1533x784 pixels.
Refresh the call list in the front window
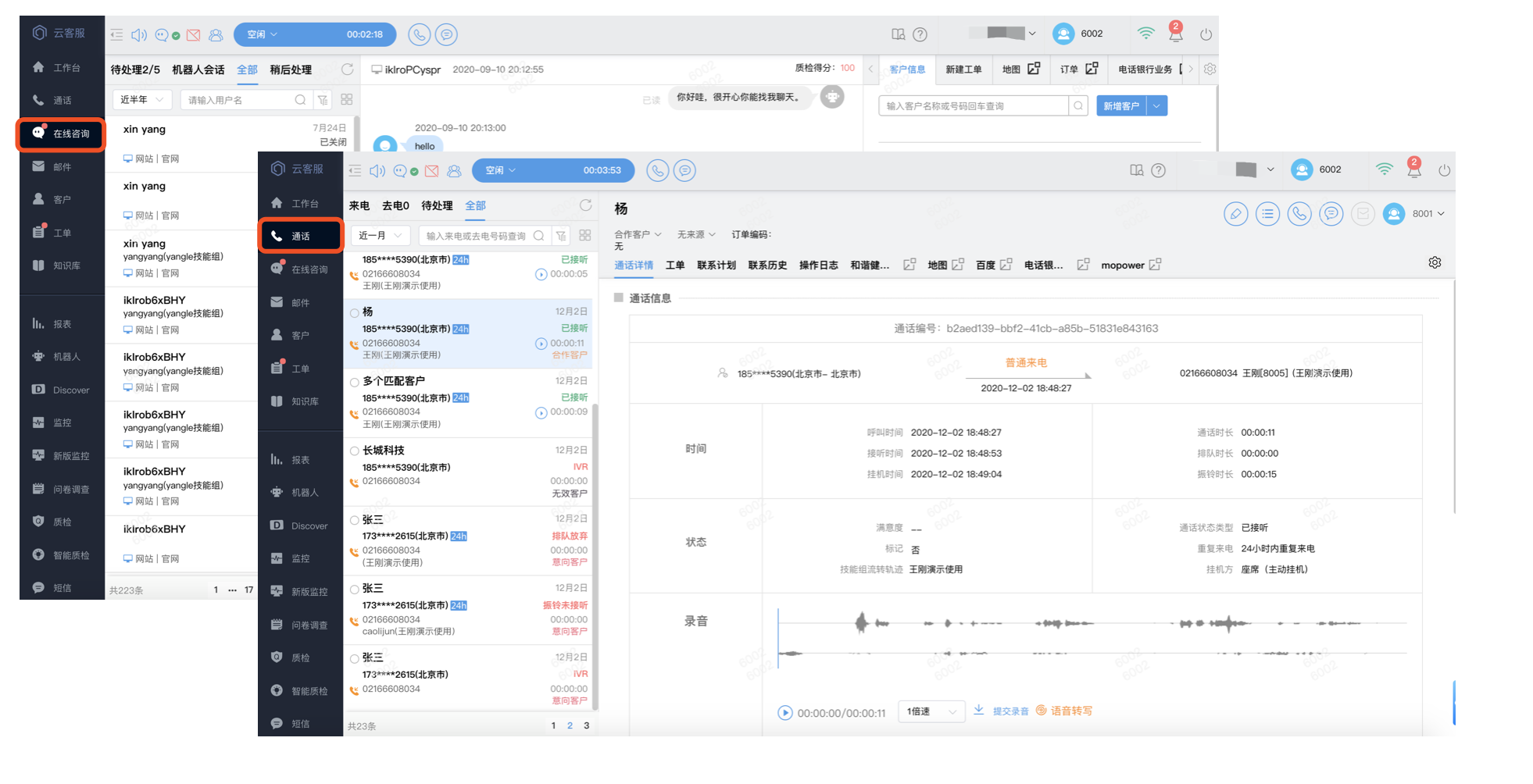click(x=585, y=205)
